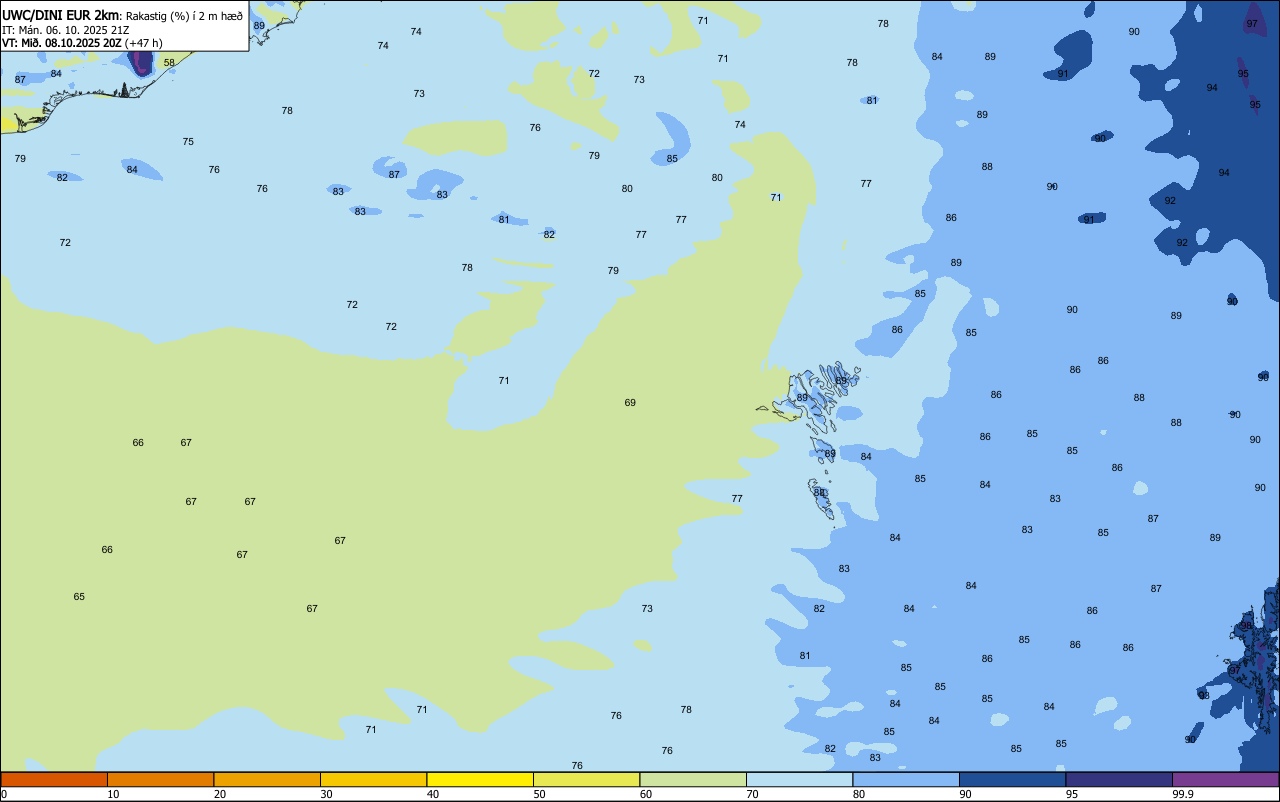This screenshot has height=802, width=1280.
Task: Click the 'UWC/DINI EUR 2km' title text
Action: pos(61,15)
